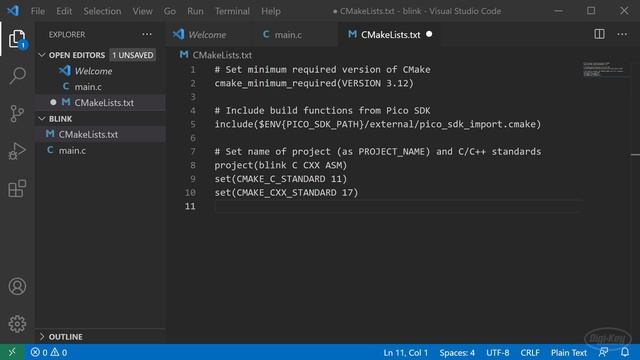This screenshot has height=360, width=640.
Task: Open the File menu
Action: click(x=38, y=11)
